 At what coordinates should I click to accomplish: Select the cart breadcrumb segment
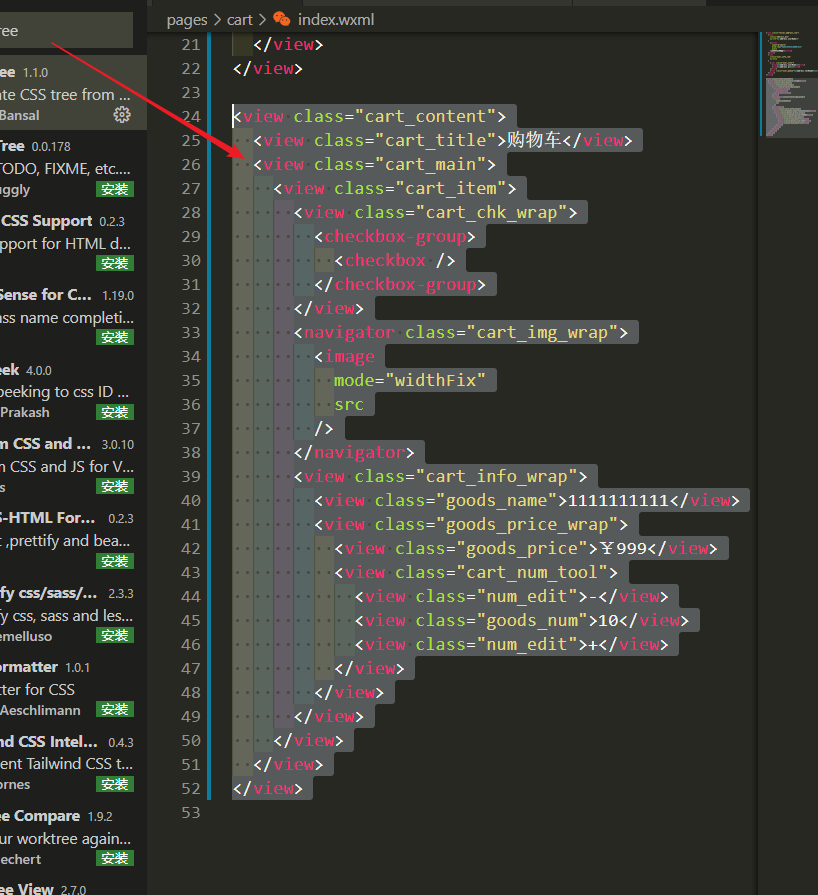click(239, 20)
